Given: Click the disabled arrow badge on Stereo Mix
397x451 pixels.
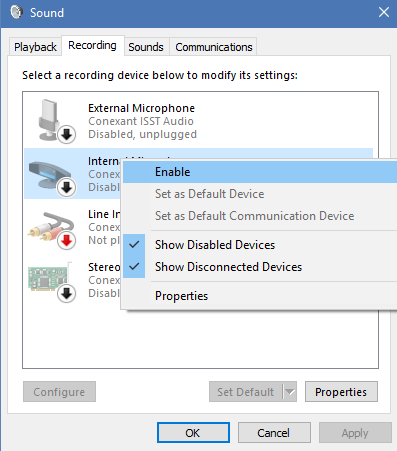Looking at the screenshot, I should point(67,293).
